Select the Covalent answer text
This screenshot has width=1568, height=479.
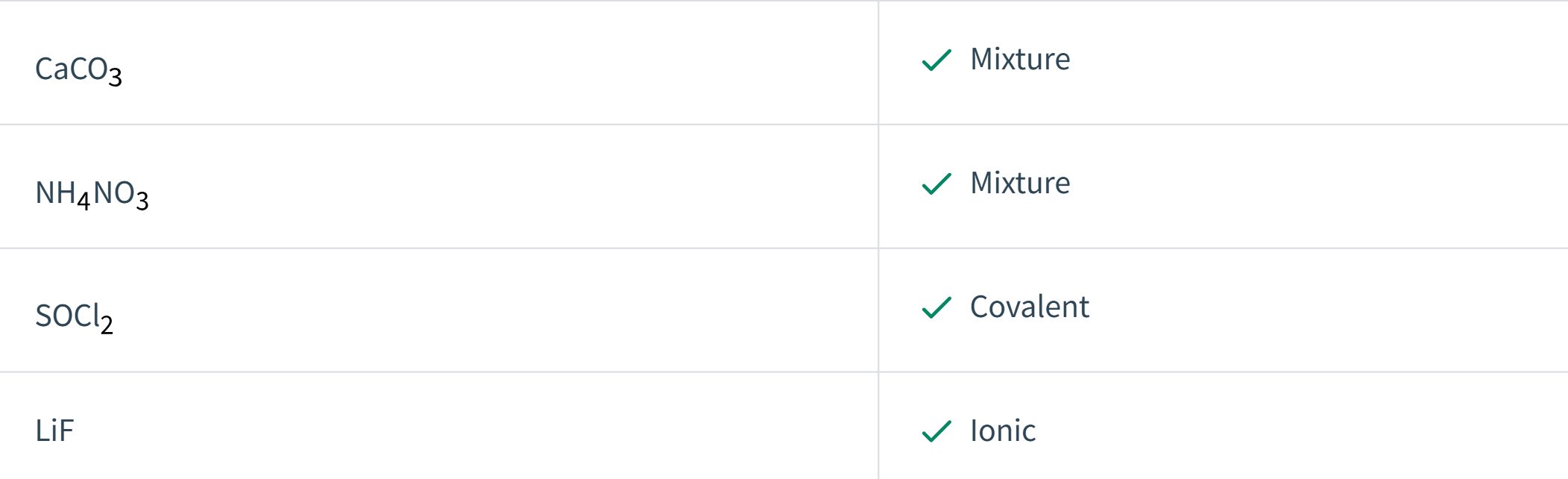pyautogui.click(x=1029, y=307)
